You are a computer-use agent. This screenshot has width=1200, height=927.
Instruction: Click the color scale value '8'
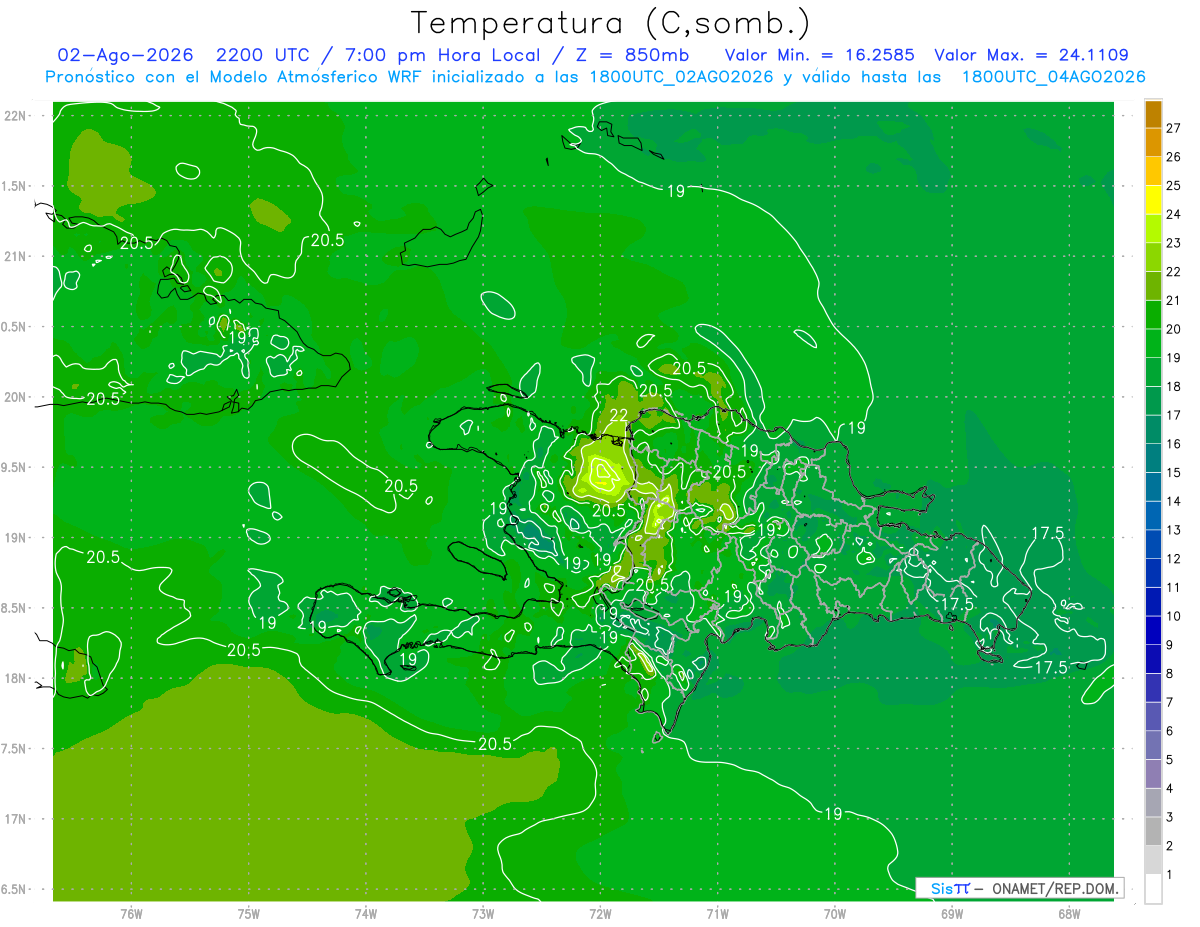tap(1169, 674)
